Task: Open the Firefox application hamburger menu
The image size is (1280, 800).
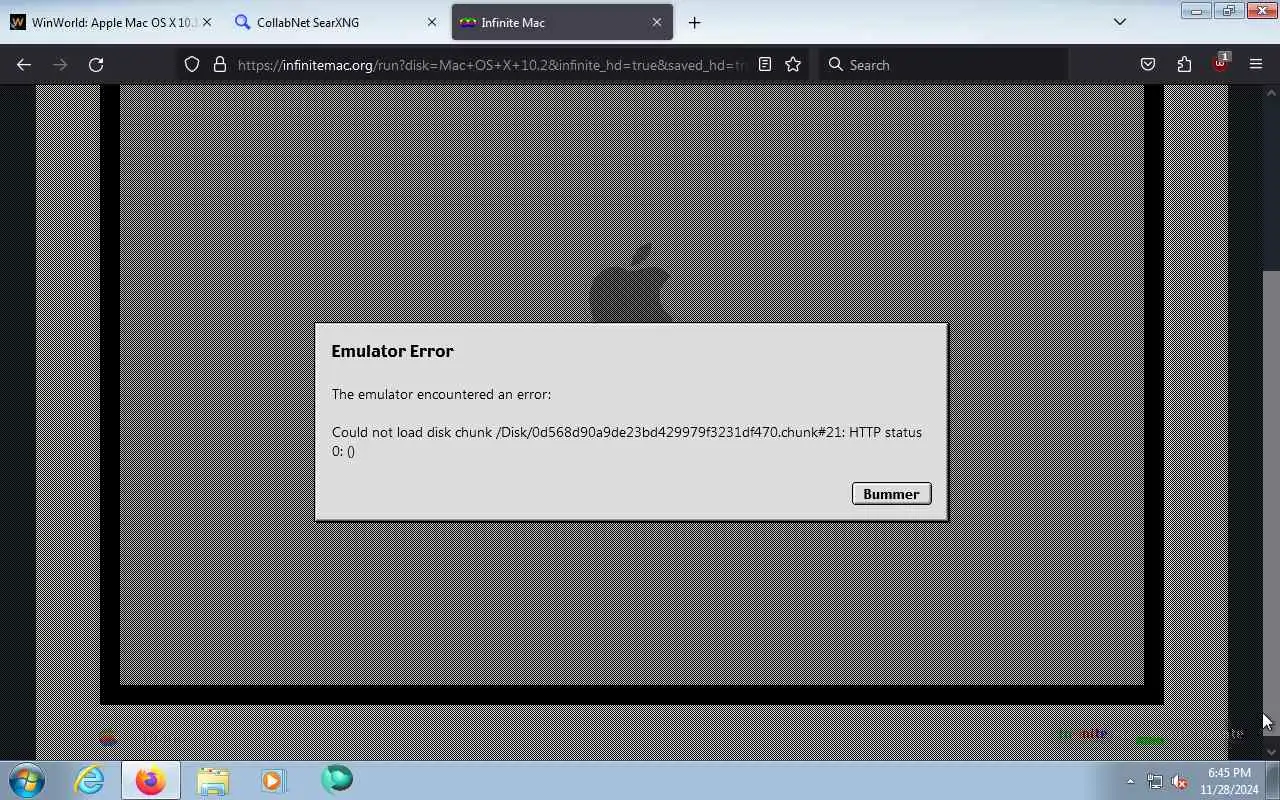Action: (x=1256, y=65)
